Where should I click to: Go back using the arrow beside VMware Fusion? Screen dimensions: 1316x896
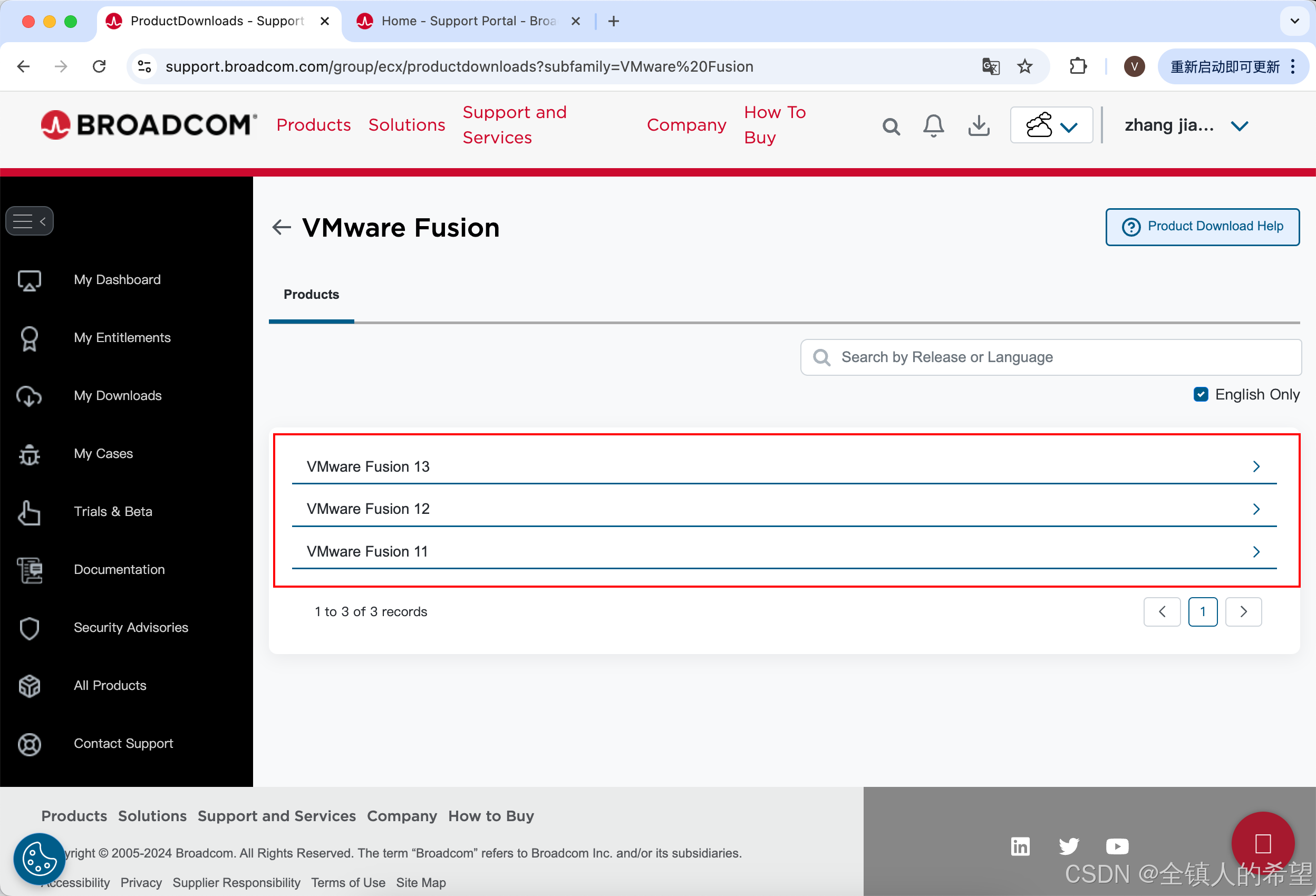(282, 228)
